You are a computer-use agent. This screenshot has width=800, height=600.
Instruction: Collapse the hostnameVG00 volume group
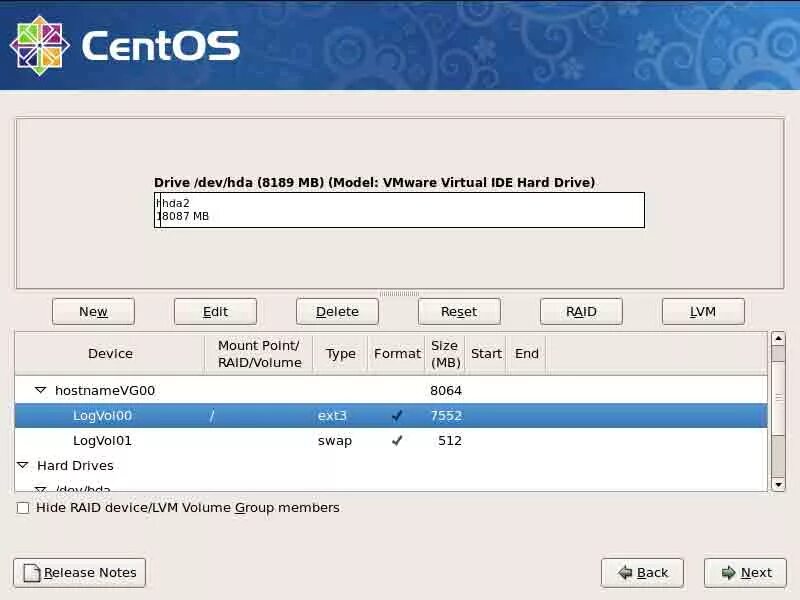click(40, 390)
